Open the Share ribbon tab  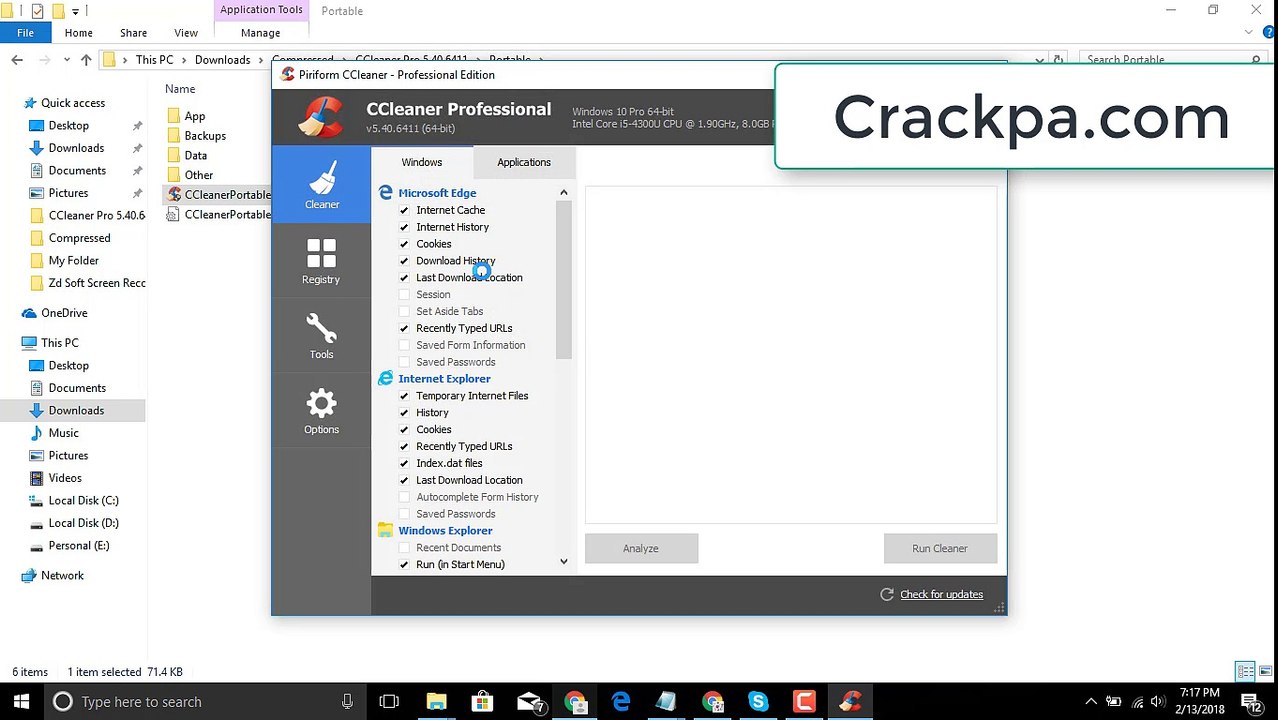tap(133, 33)
